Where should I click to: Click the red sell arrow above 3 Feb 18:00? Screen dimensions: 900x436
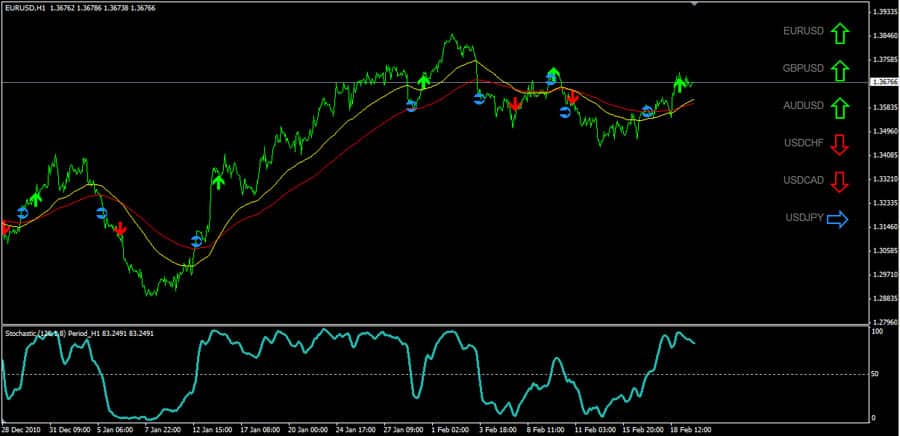[x=515, y=103]
